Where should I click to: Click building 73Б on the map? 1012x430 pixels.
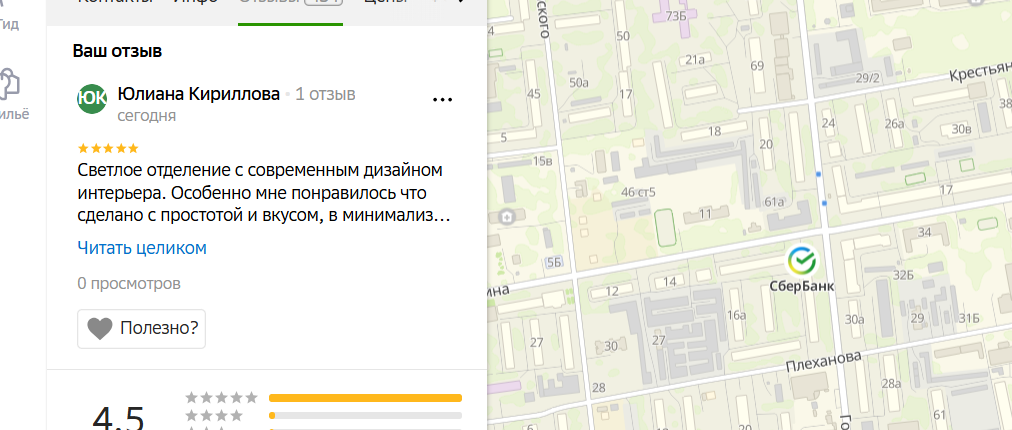(676, 16)
